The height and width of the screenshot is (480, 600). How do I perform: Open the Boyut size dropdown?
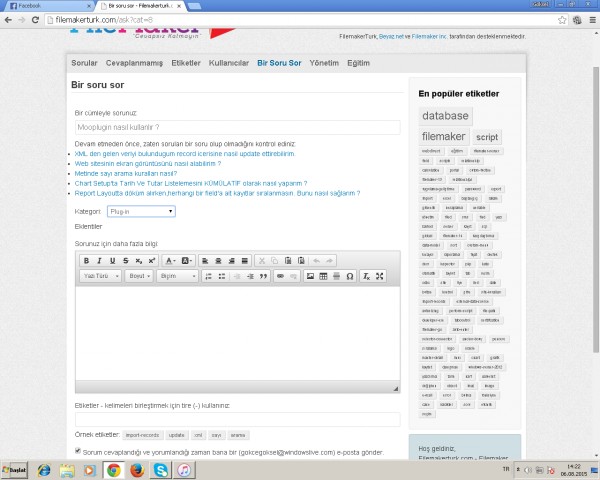(x=139, y=276)
